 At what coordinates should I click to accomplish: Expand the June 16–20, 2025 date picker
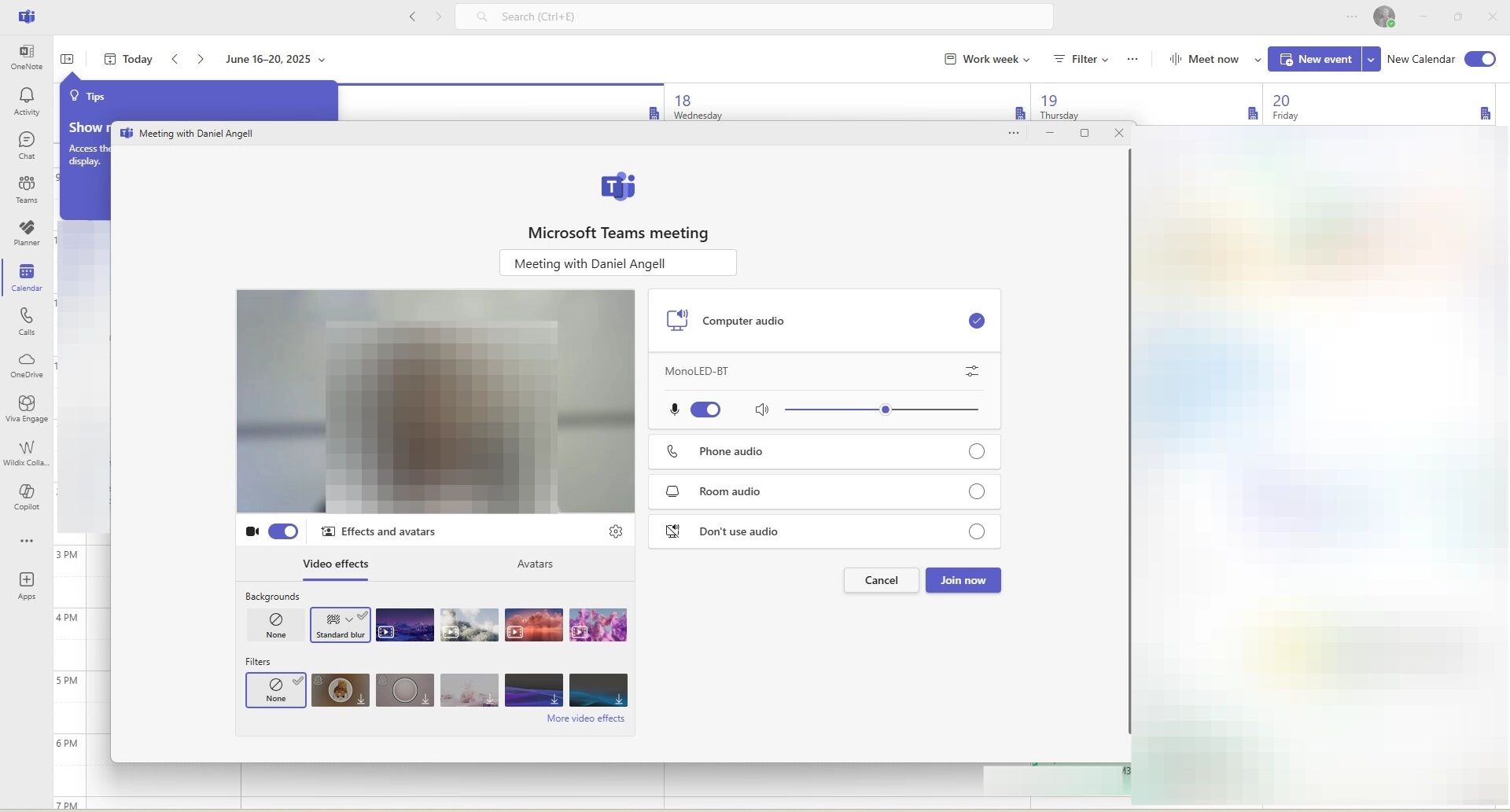coord(275,59)
